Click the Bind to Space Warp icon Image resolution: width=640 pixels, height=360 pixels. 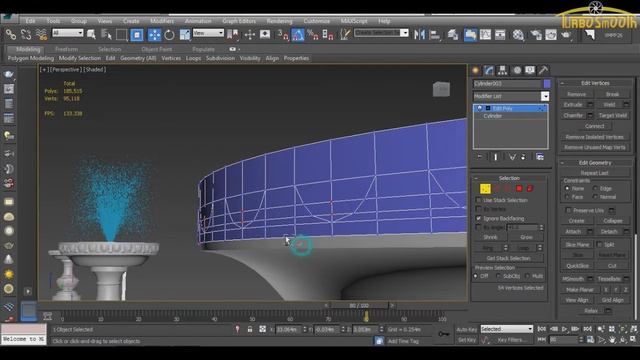click(41, 35)
